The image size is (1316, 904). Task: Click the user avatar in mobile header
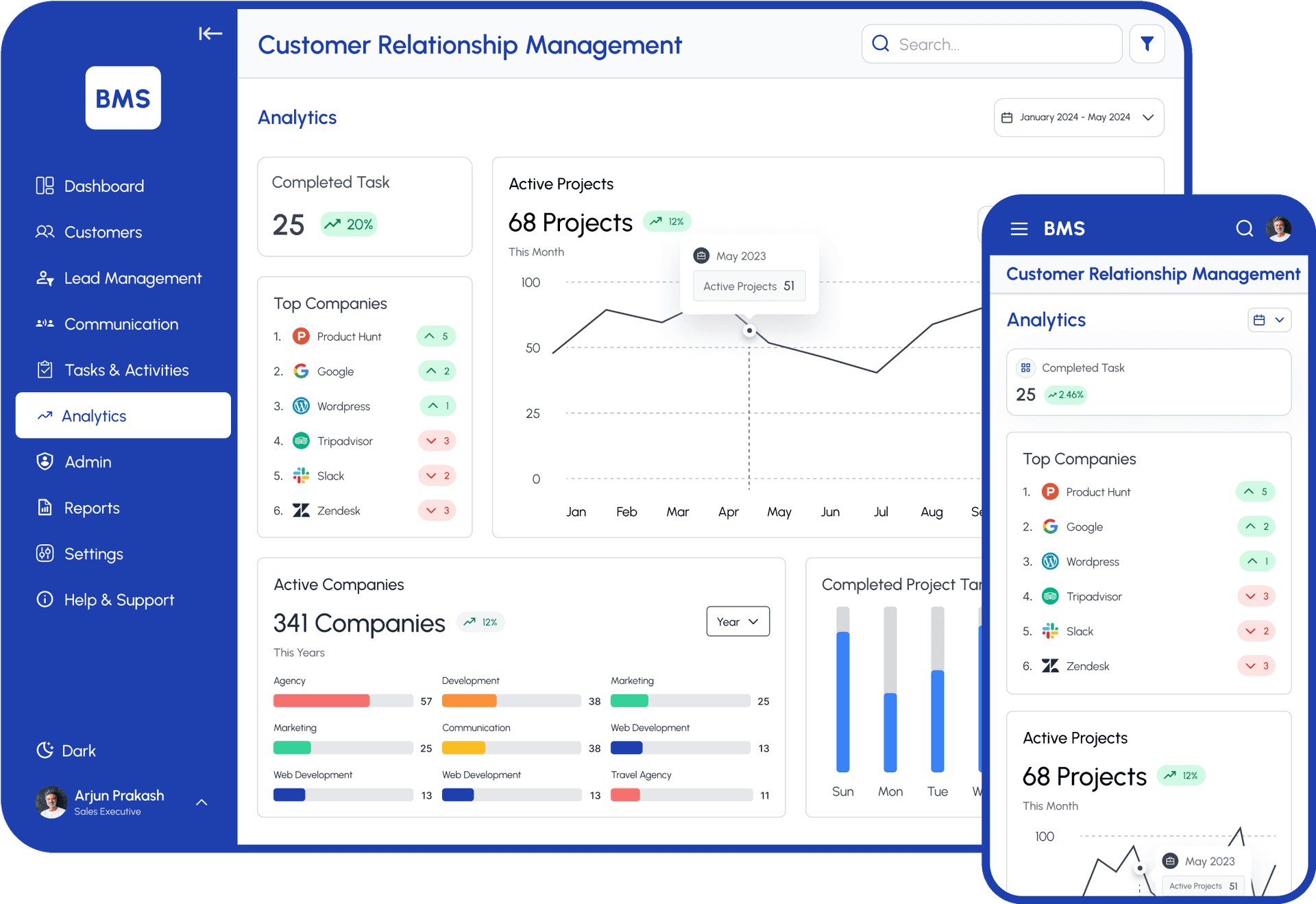1278,228
